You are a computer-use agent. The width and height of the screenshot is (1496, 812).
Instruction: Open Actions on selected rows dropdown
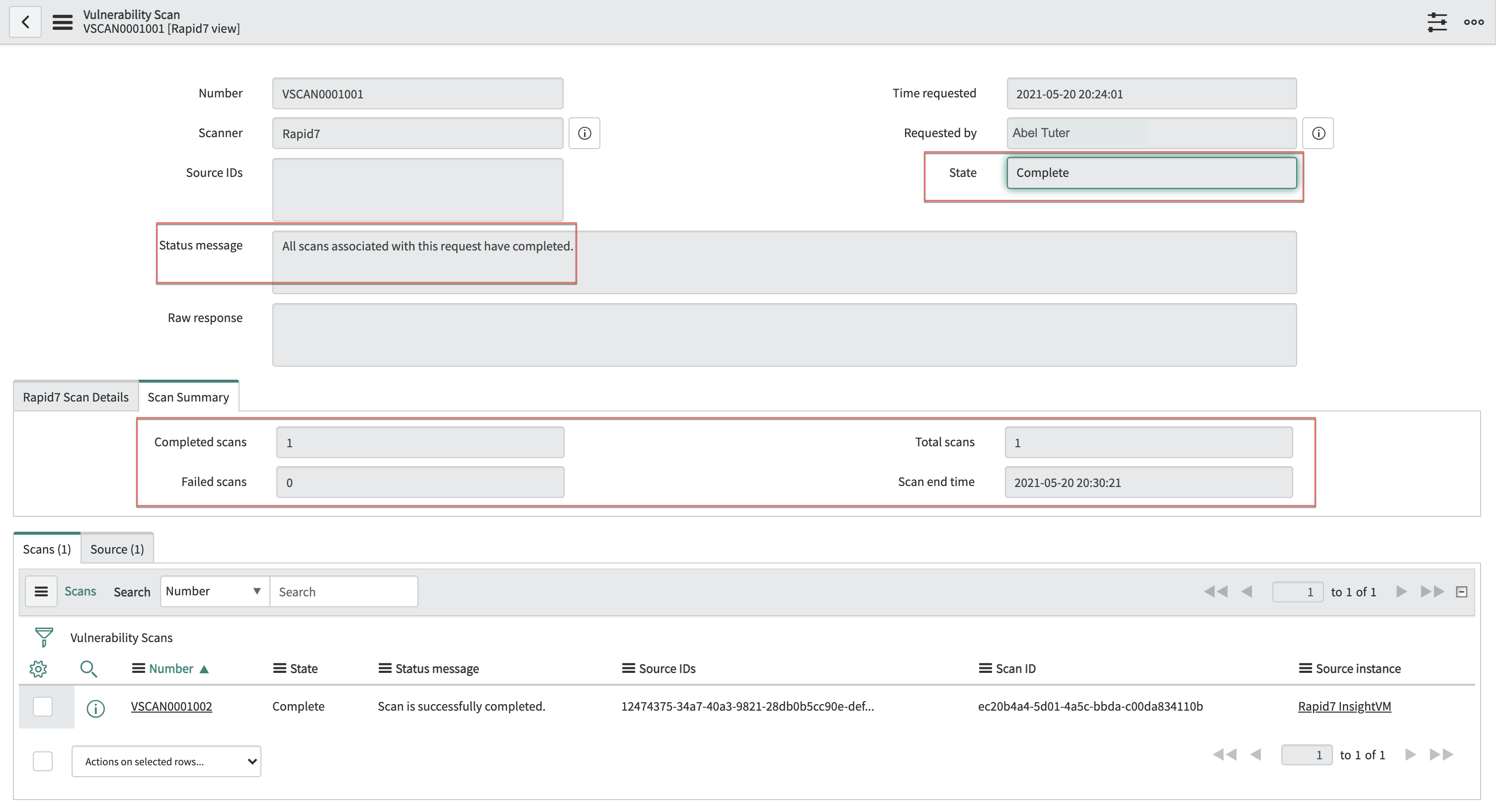(166, 761)
